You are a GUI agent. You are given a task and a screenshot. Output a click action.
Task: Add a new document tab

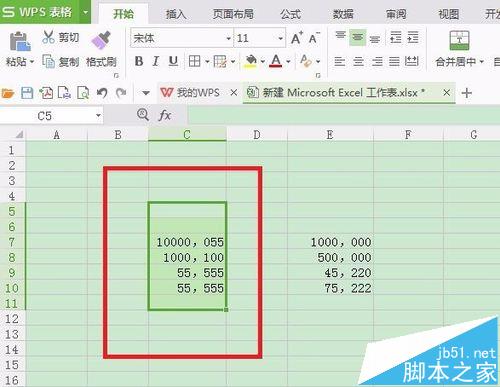[x=467, y=93]
